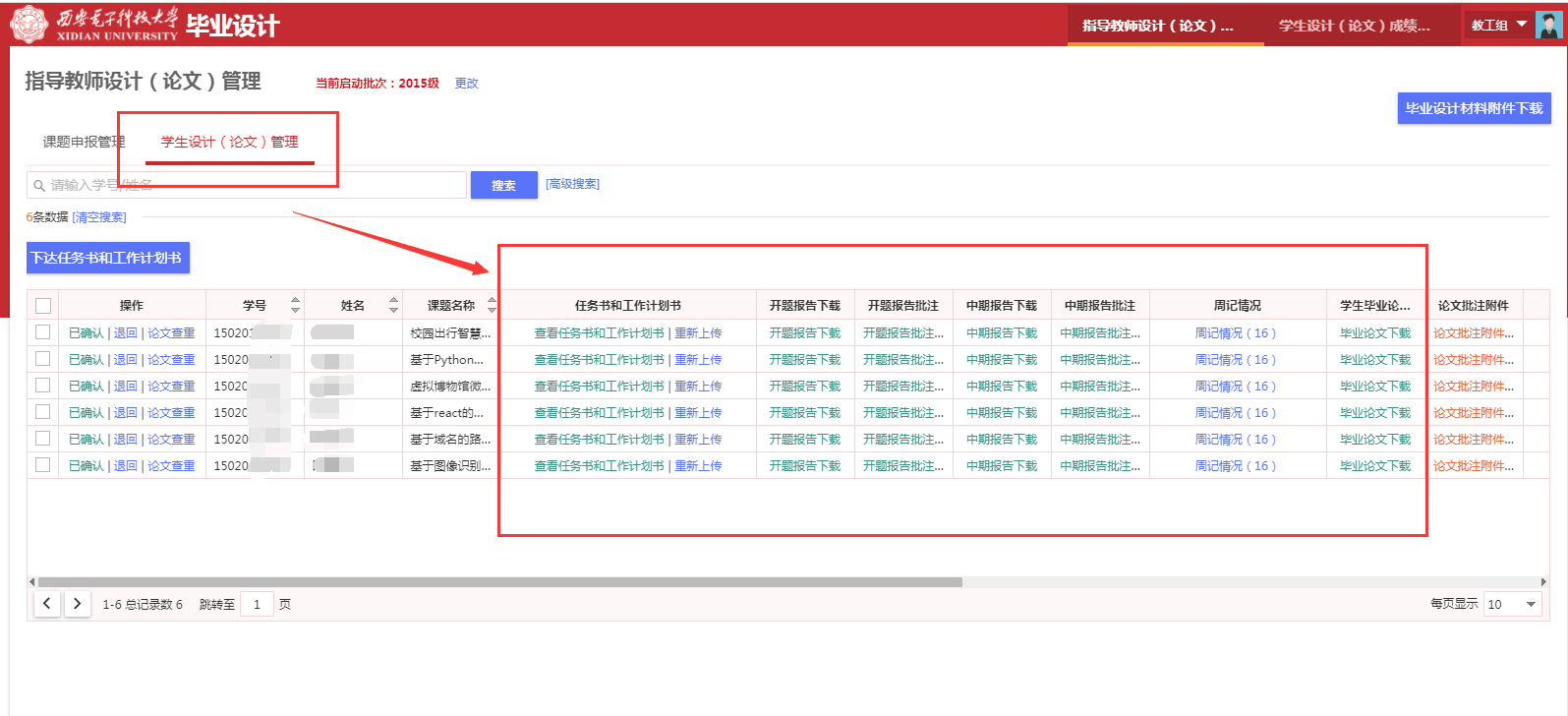Open 学生设计(论文)成绩 top navigation tab

click(x=1354, y=26)
